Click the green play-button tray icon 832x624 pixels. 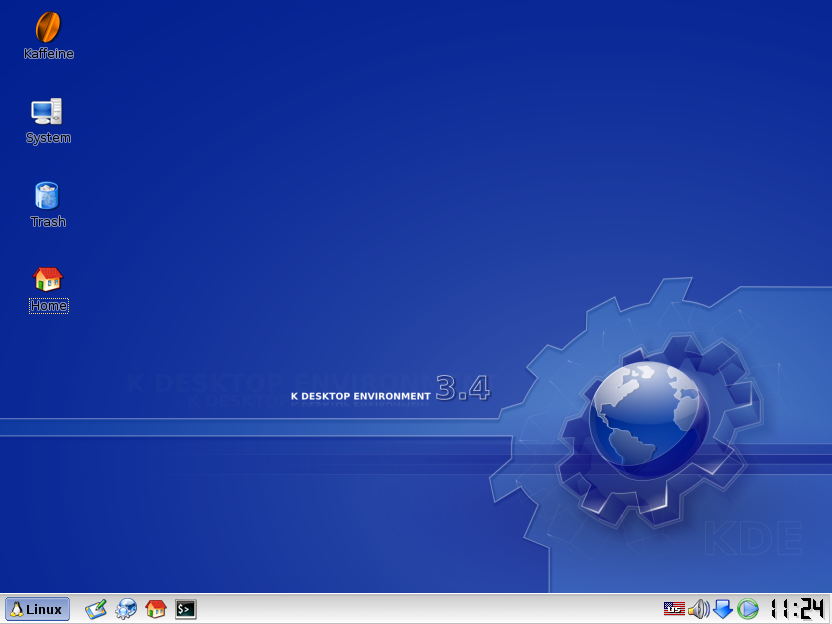pyautogui.click(x=748, y=609)
